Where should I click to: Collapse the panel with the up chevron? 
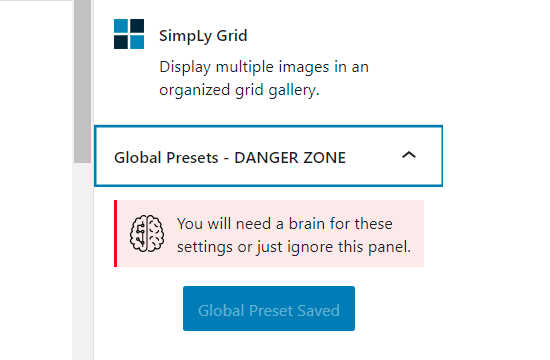click(409, 155)
